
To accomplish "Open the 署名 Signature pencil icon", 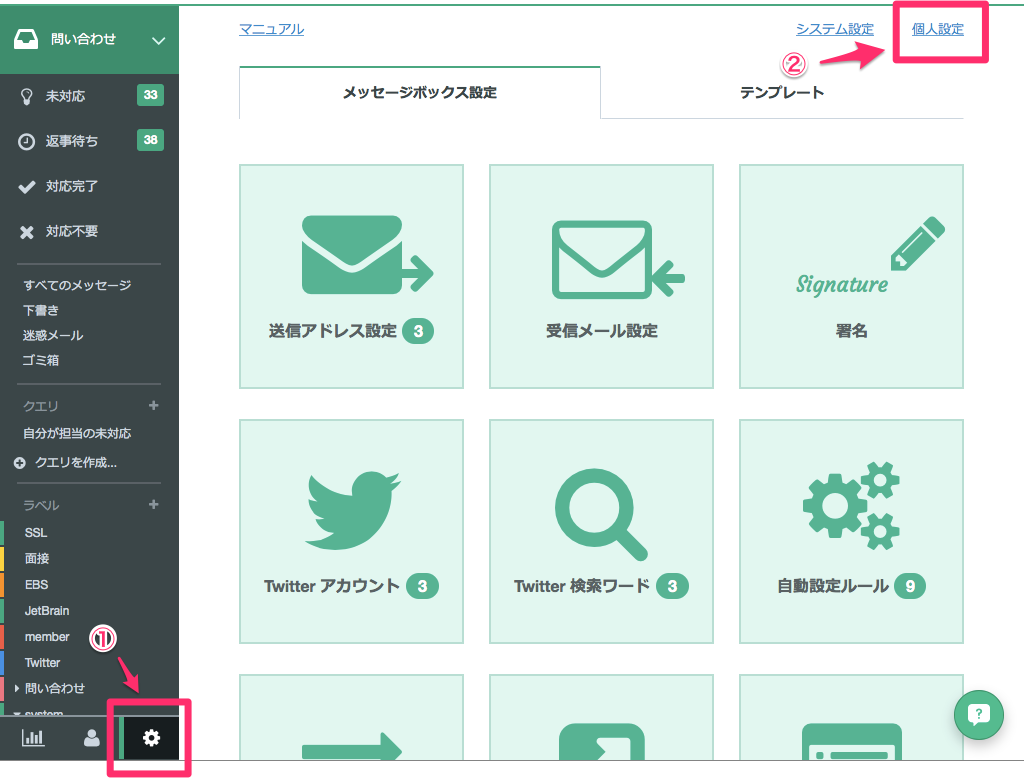I will pos(870,257).
